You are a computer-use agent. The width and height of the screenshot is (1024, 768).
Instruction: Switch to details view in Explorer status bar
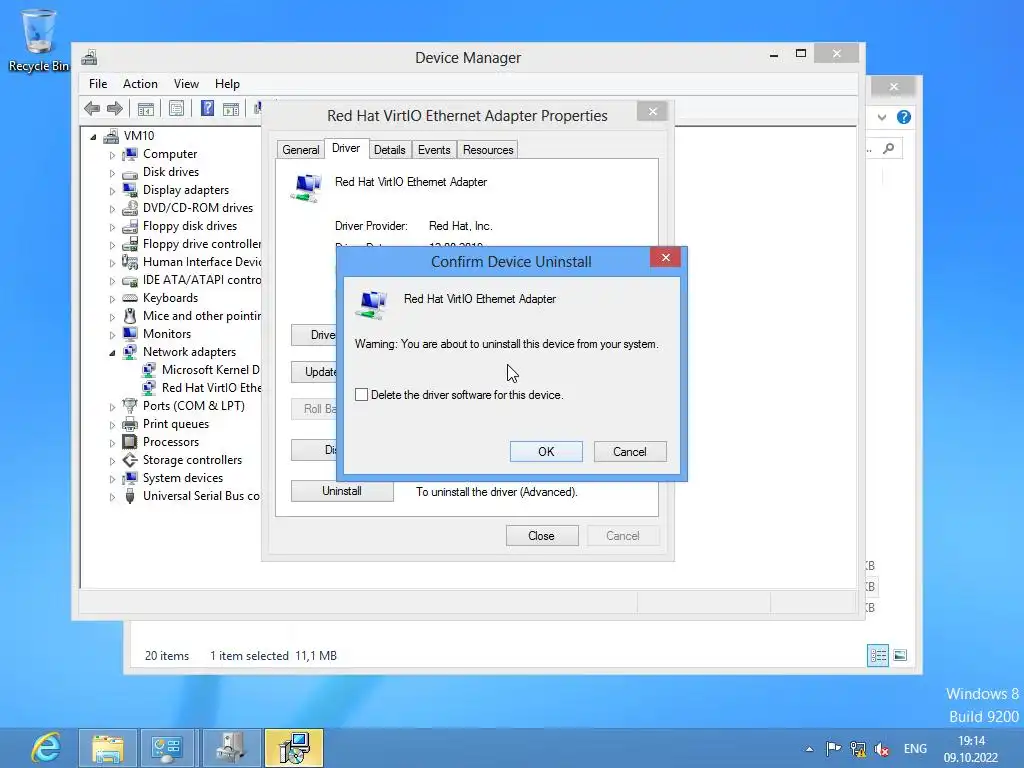[x=878, y=655]
